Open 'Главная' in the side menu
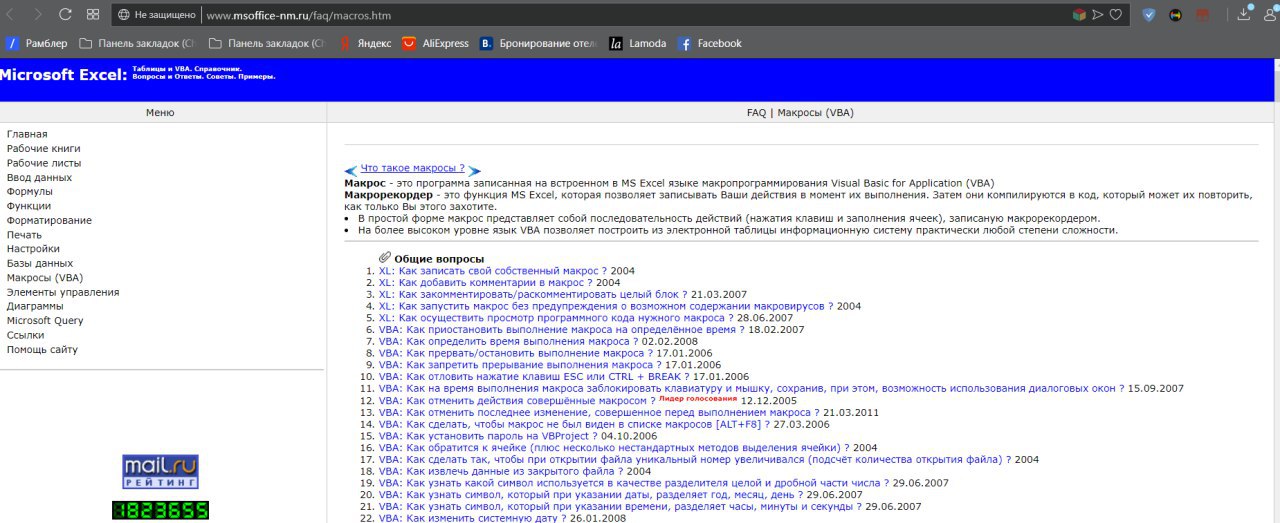The image size is (1280, 523). click(27, 134)
